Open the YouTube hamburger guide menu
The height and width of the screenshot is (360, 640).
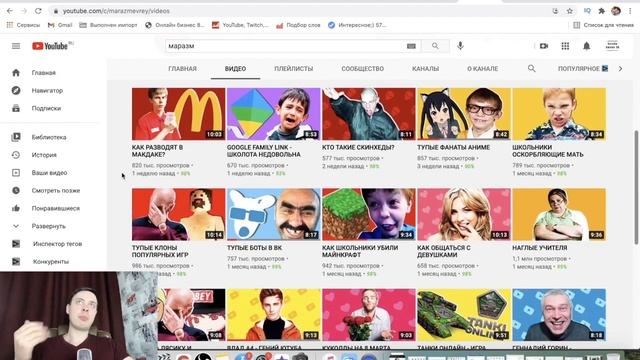point(16,46)
